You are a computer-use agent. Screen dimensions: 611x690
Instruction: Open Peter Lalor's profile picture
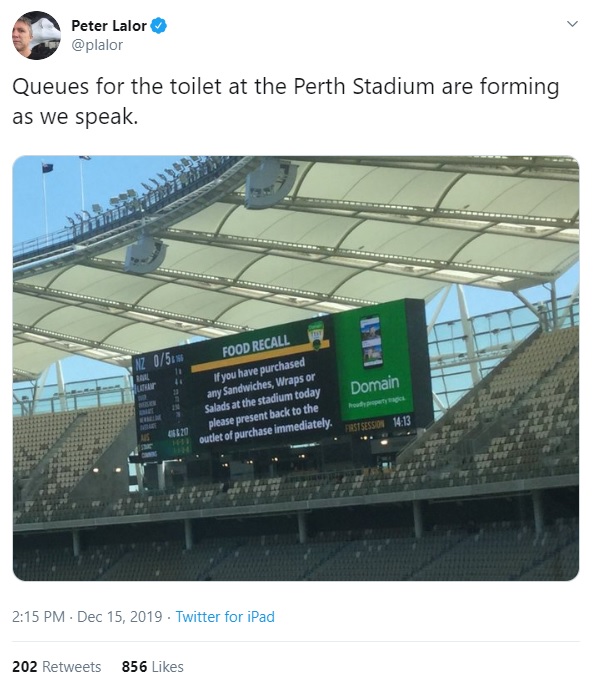37,35
